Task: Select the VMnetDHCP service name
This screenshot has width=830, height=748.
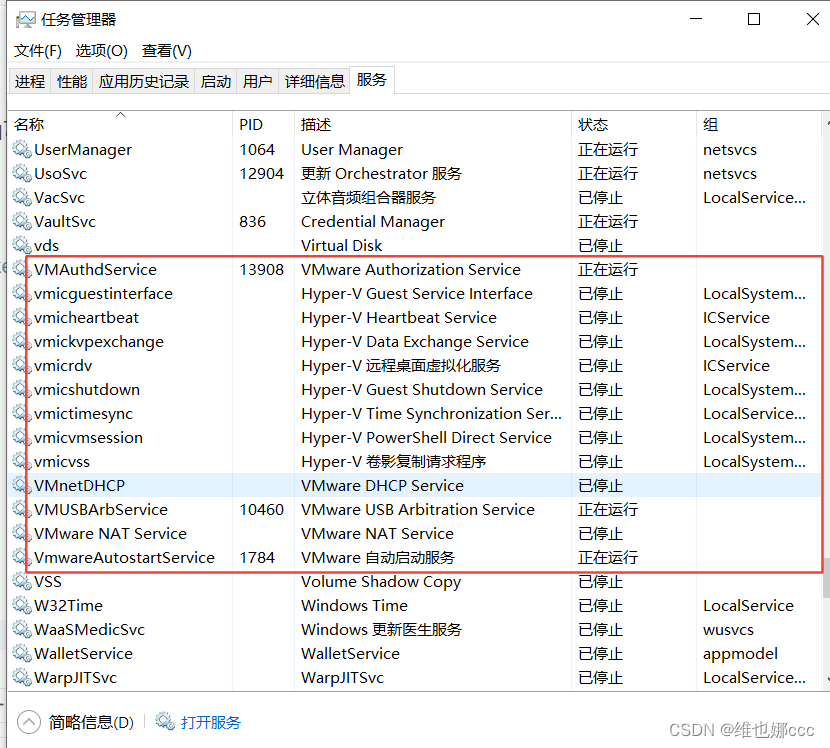Action: (79, 485)
